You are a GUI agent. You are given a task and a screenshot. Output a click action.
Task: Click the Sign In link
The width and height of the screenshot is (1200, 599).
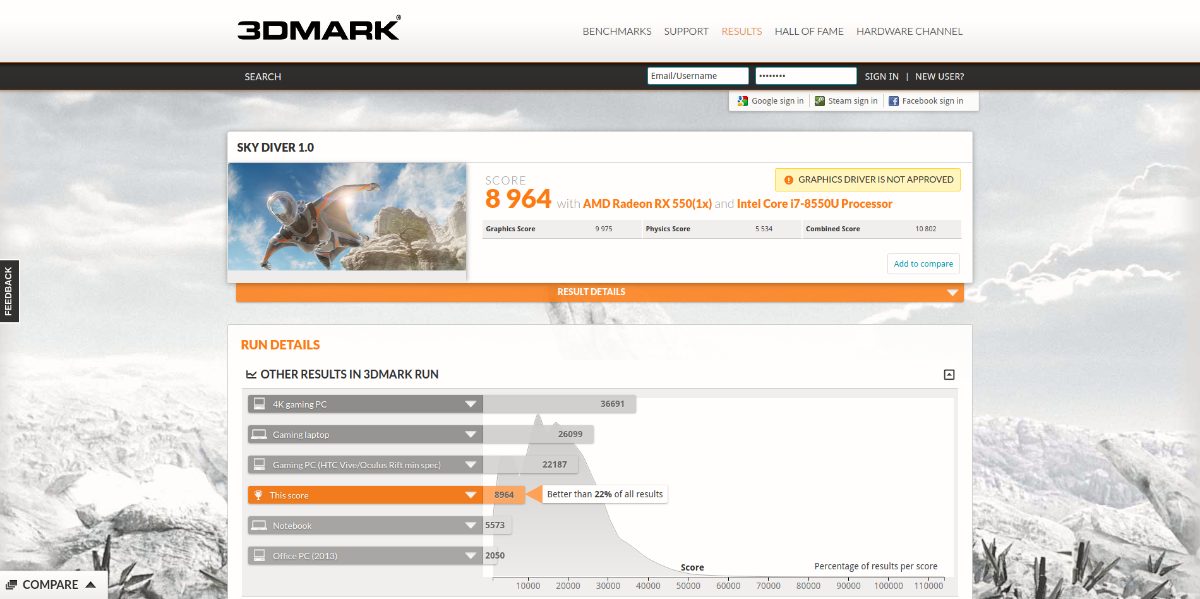tap(881, 76)
